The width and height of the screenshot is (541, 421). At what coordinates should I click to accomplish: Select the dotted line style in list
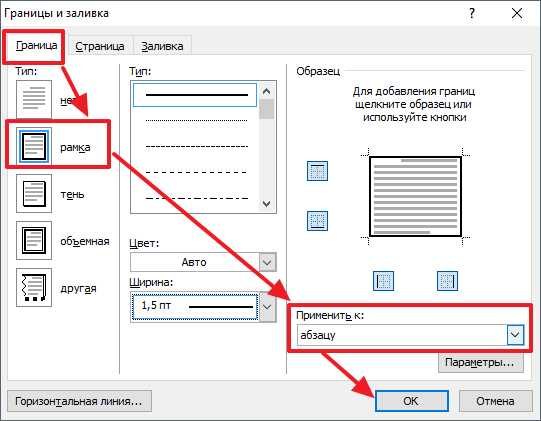[x=195, y=120]
